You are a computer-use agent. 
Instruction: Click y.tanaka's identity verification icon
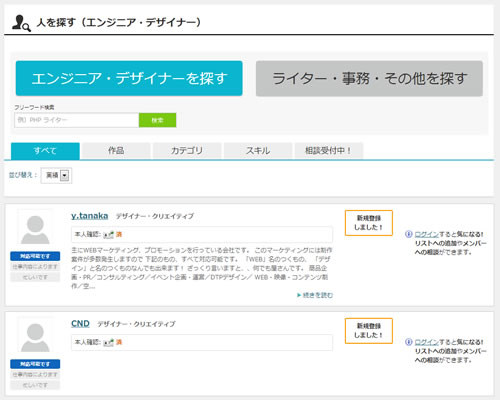coord(108,235)
